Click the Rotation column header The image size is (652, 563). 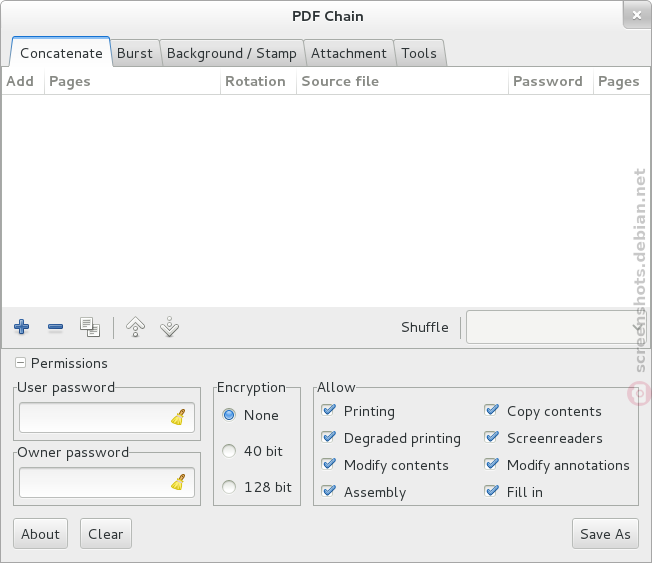pos(258,81)
